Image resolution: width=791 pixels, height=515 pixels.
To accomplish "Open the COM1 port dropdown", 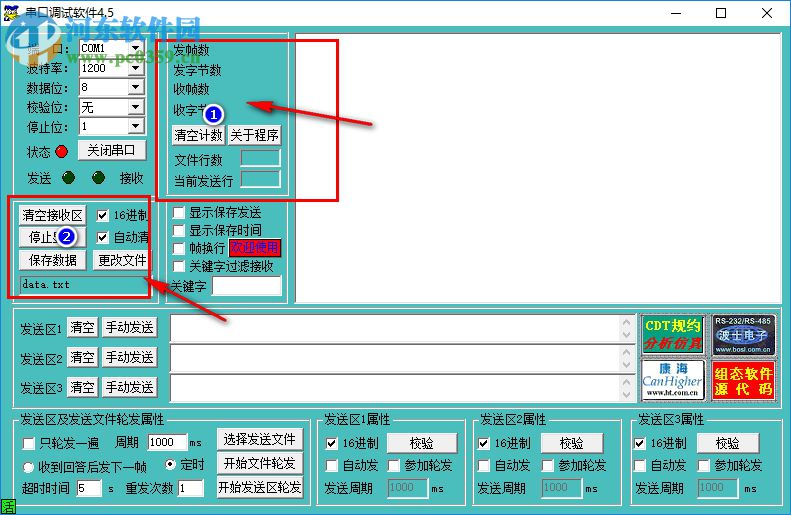I will (x=135, y=48).
